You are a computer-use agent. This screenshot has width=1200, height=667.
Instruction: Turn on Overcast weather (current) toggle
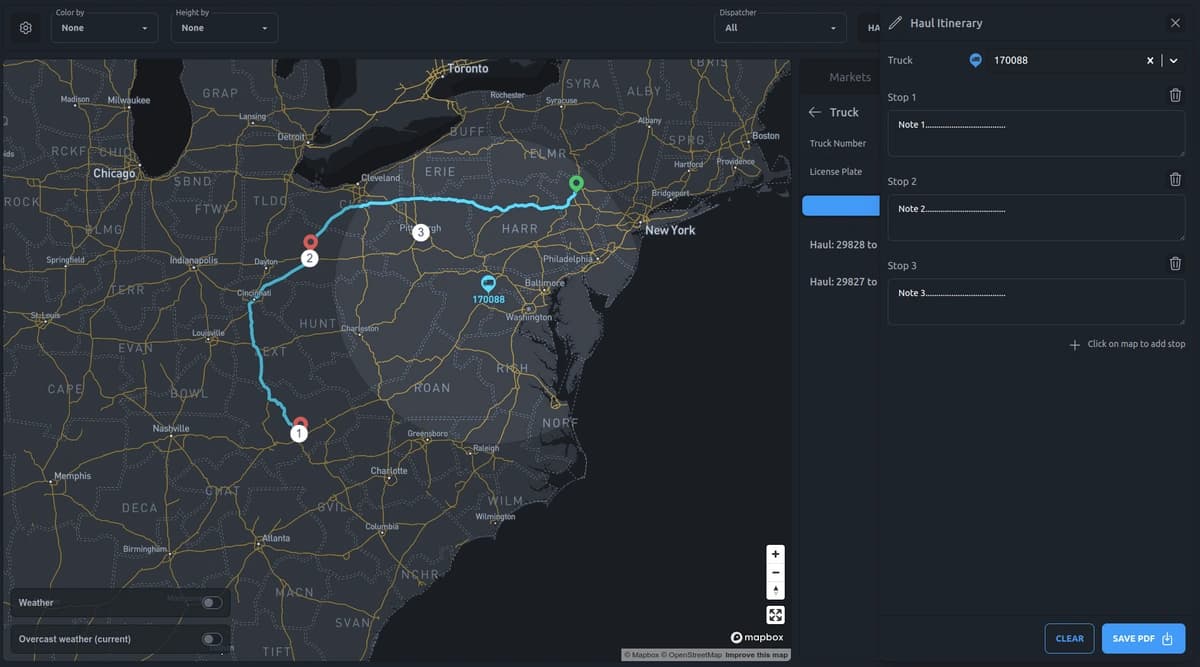pos(211,639)
